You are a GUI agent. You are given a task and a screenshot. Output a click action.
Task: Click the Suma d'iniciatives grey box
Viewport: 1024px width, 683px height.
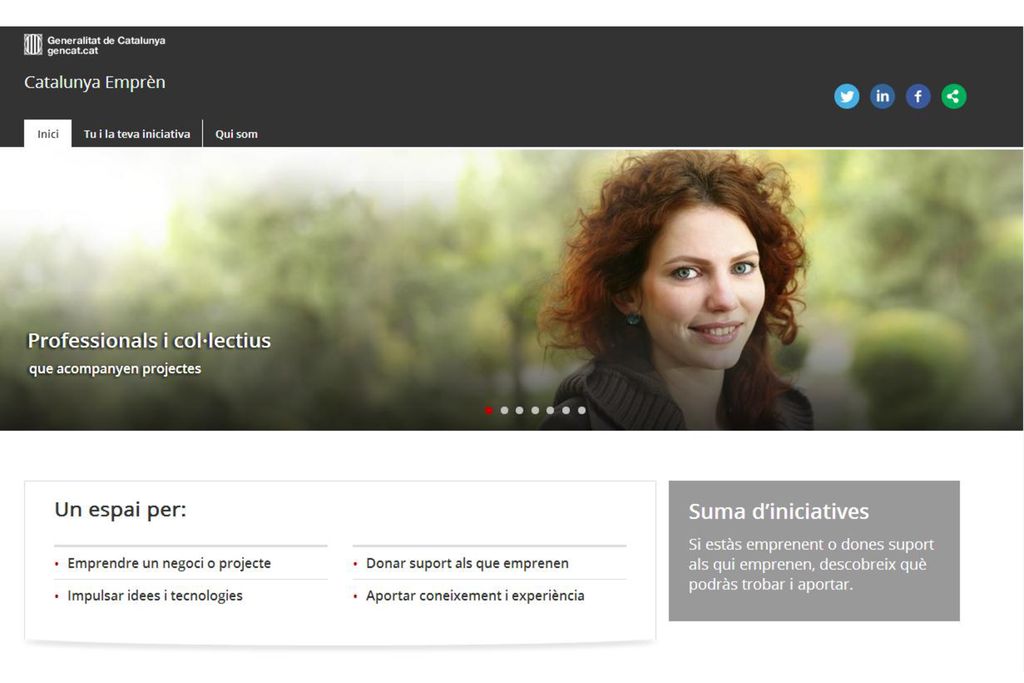click(x=814, y=550)
